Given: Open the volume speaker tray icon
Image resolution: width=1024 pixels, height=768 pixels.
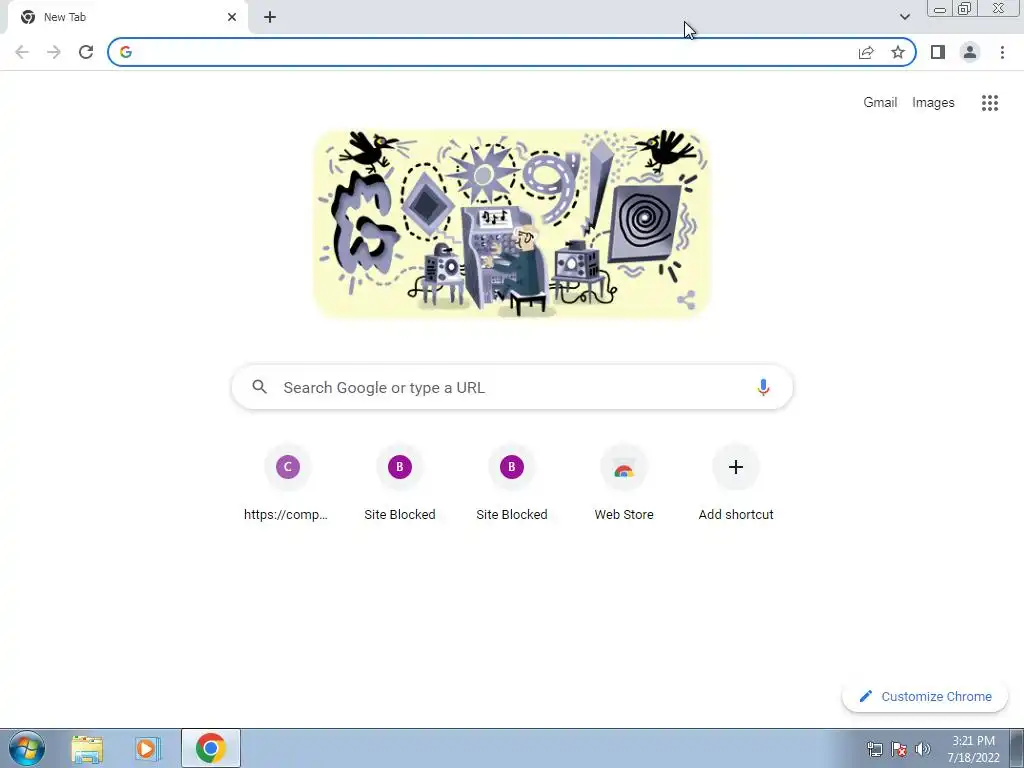Looking at the screenshot, I should [923, 749].
